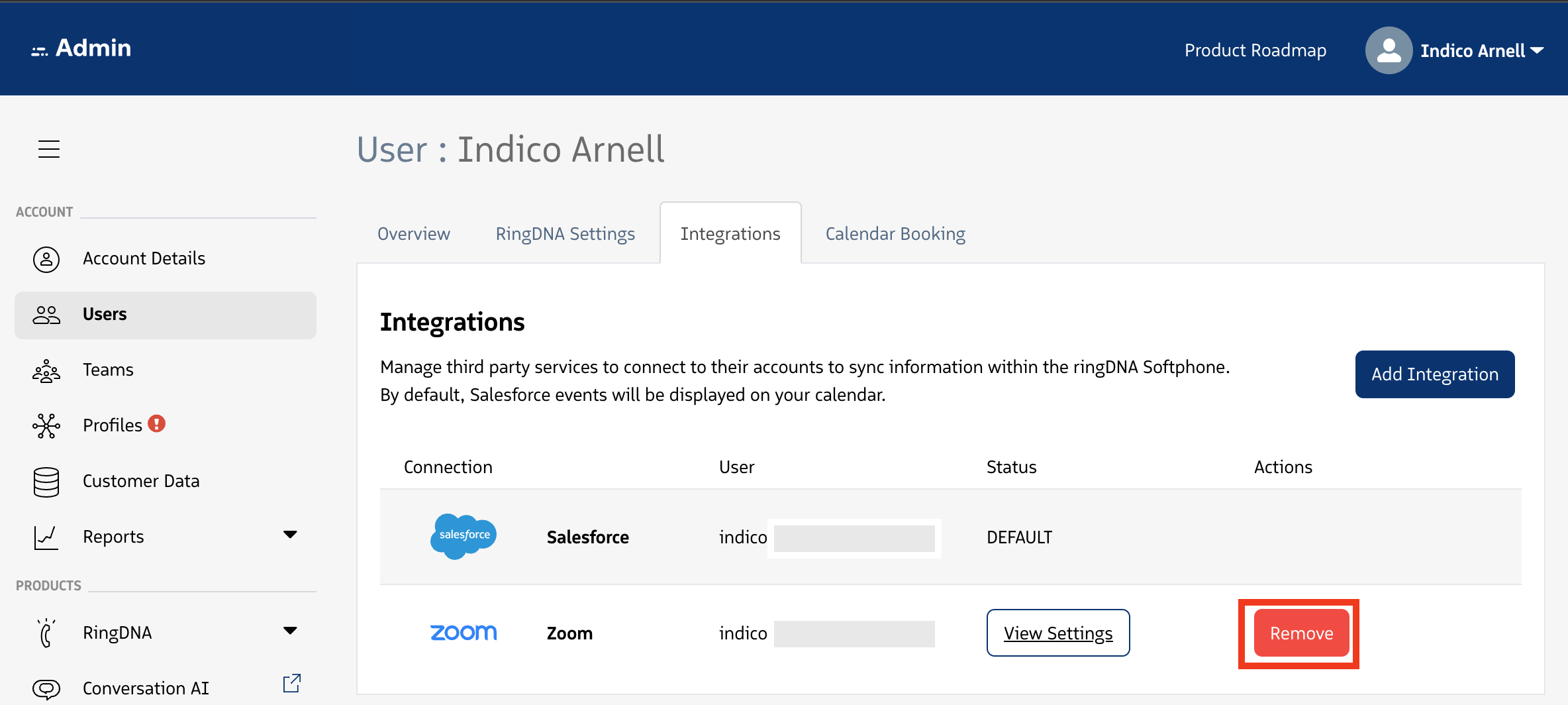Click the Profiles red alert badge

click(157, 423)
